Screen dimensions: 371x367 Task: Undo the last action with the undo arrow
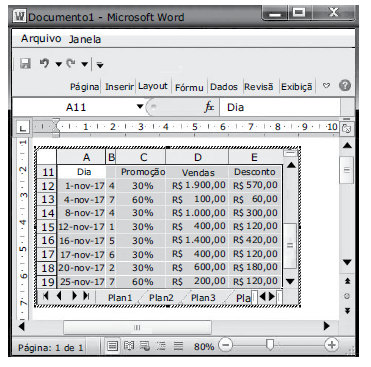[44, 63]
